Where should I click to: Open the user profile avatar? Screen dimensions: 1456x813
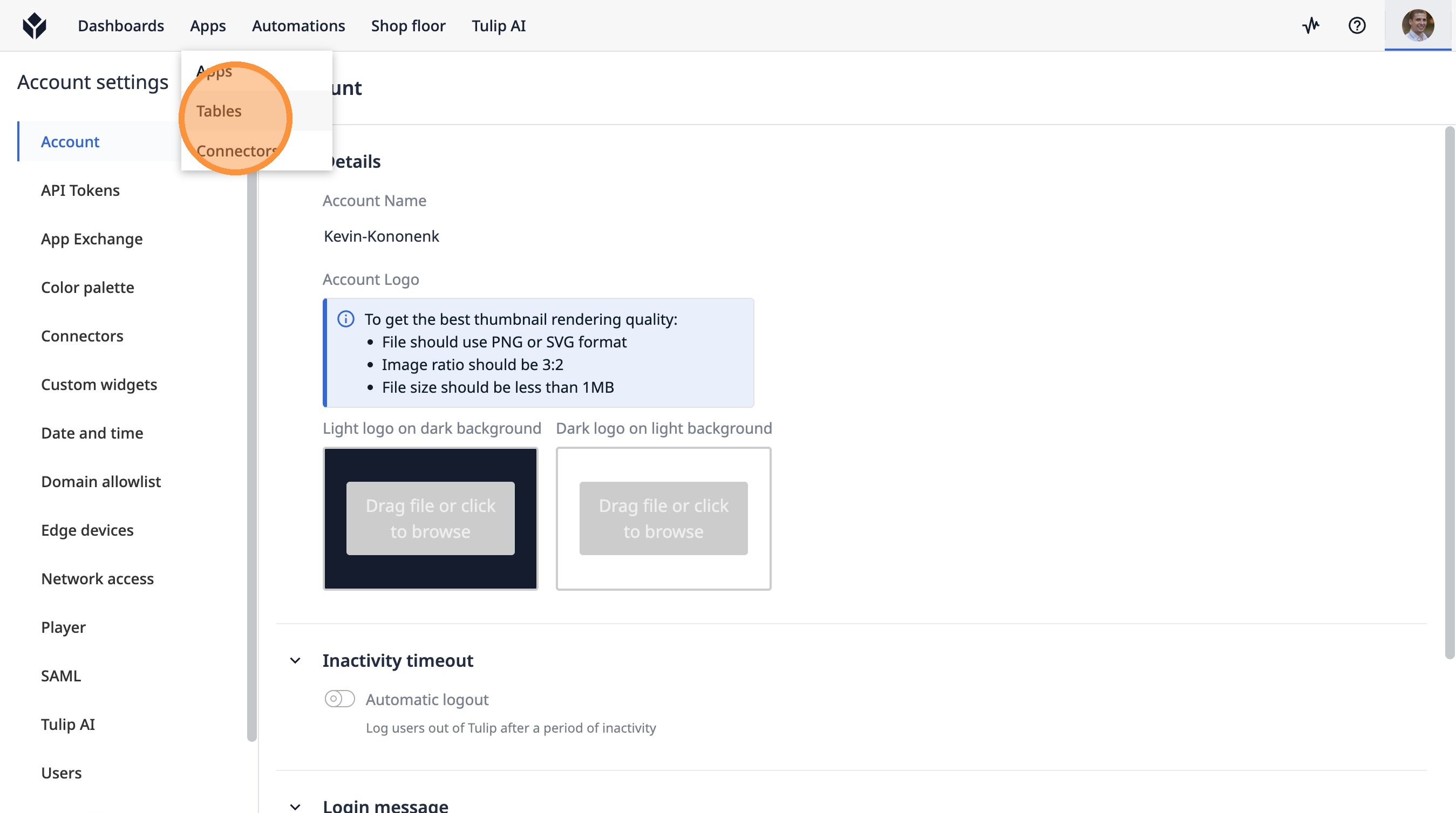1417,25
